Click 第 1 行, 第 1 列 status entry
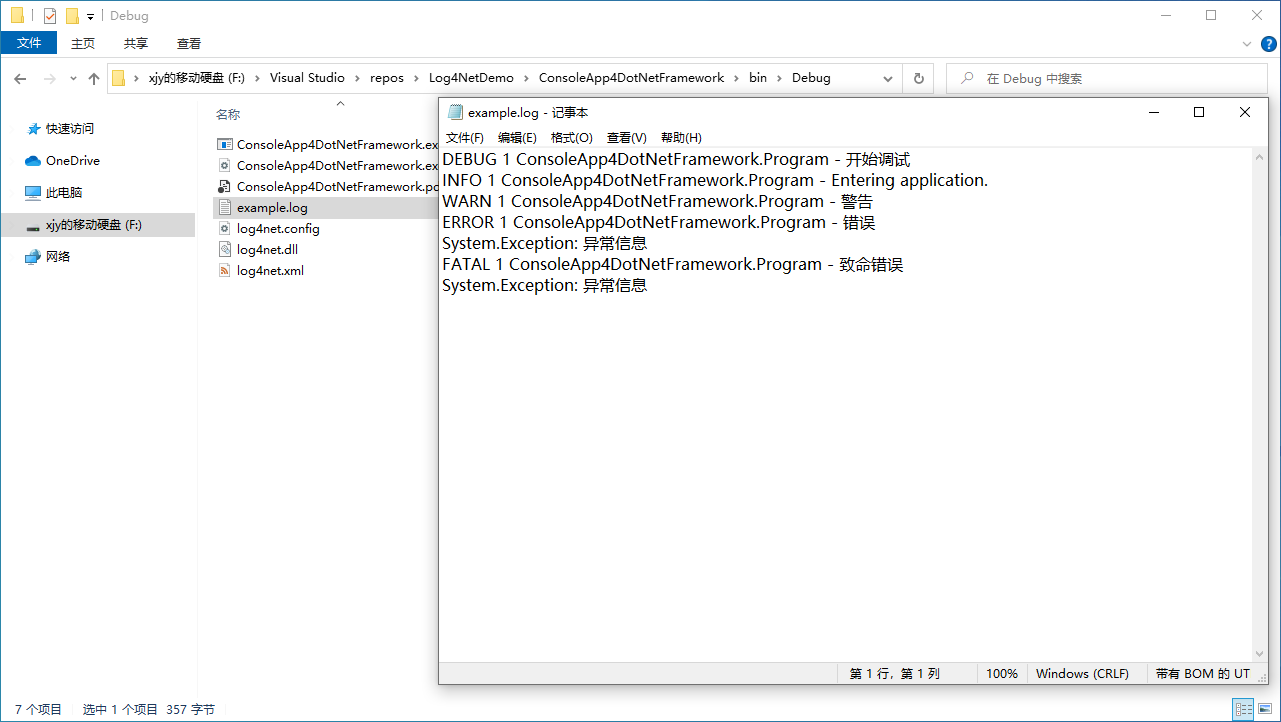The image size is (1281, 722). pyautogui.click(x=895, y=674)
